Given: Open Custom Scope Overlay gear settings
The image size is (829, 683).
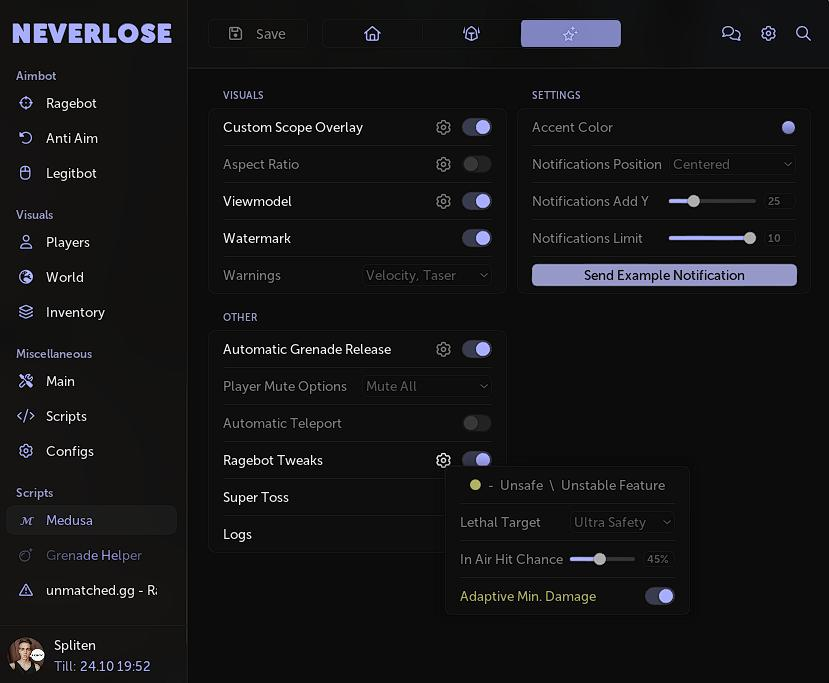Looking at the screenshot, I should tap(443, 128).
